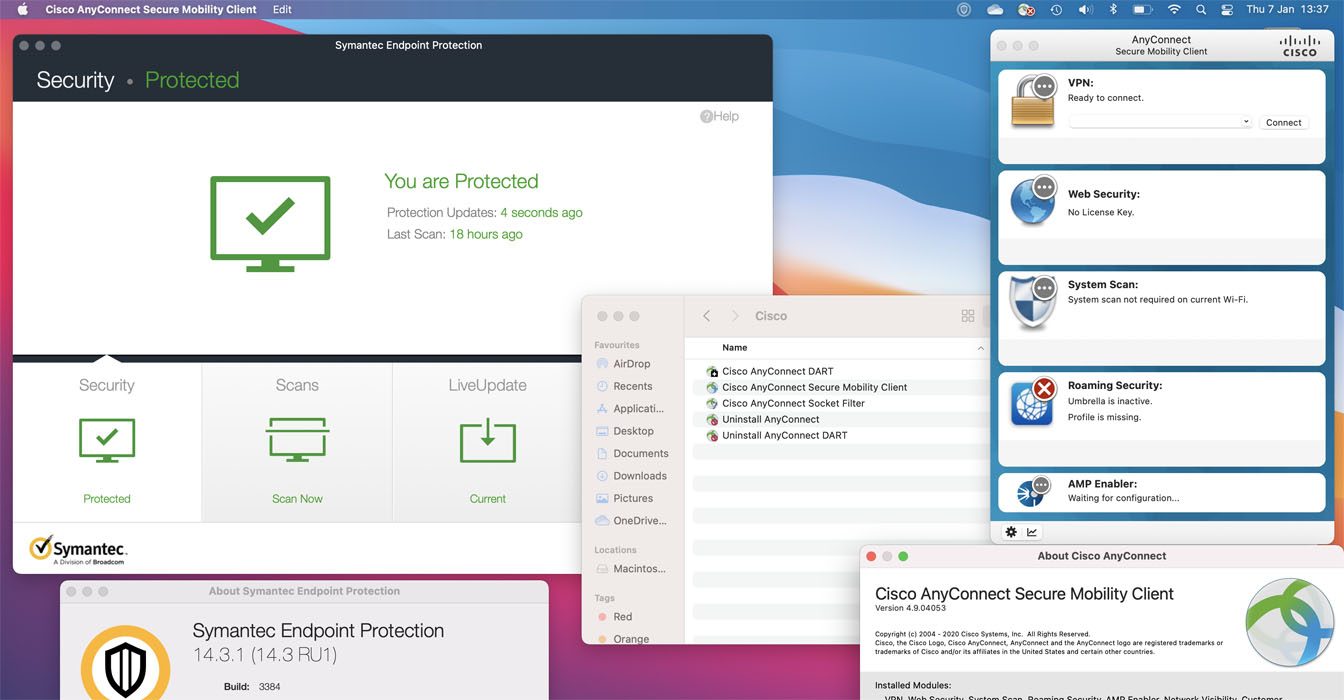Click the battery status icon

pos(1143,9)
